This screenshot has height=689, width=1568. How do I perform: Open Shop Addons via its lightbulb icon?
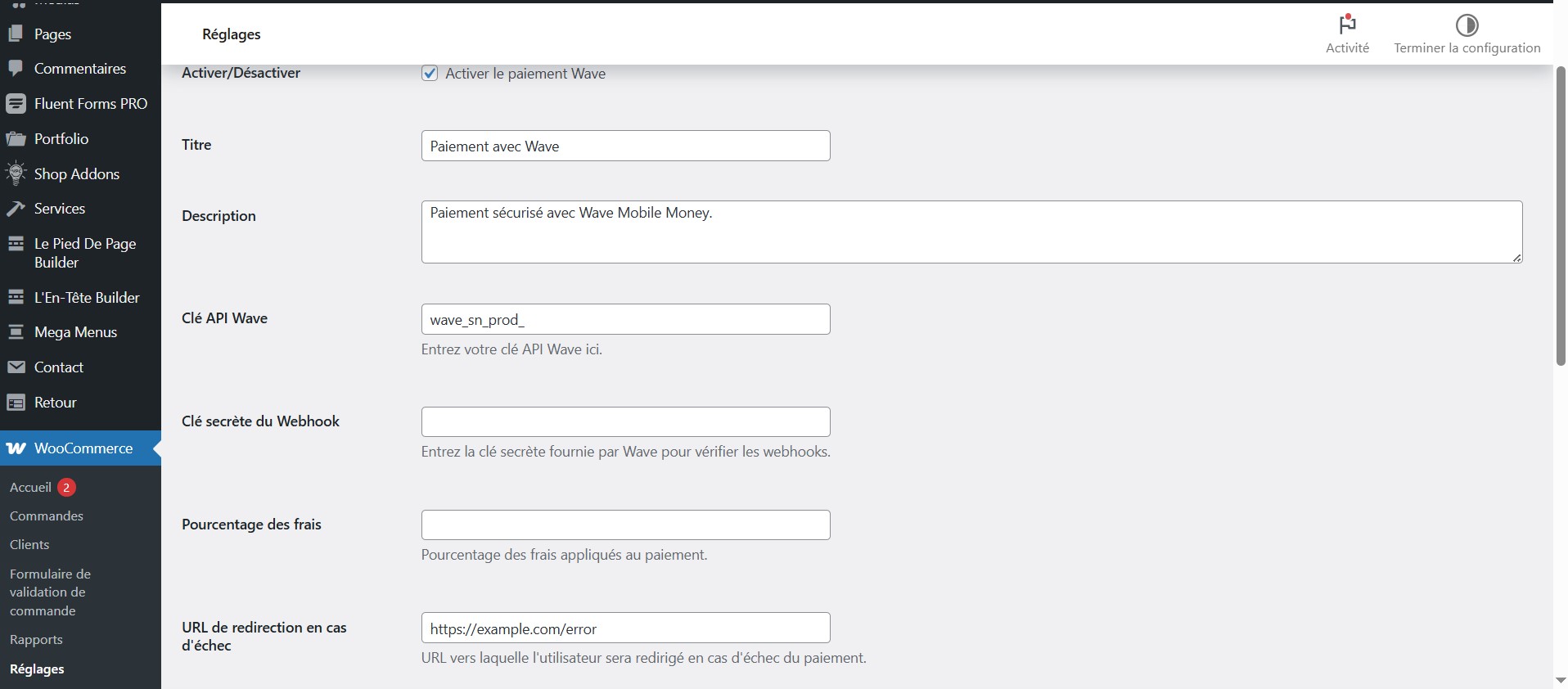(16, 173)
